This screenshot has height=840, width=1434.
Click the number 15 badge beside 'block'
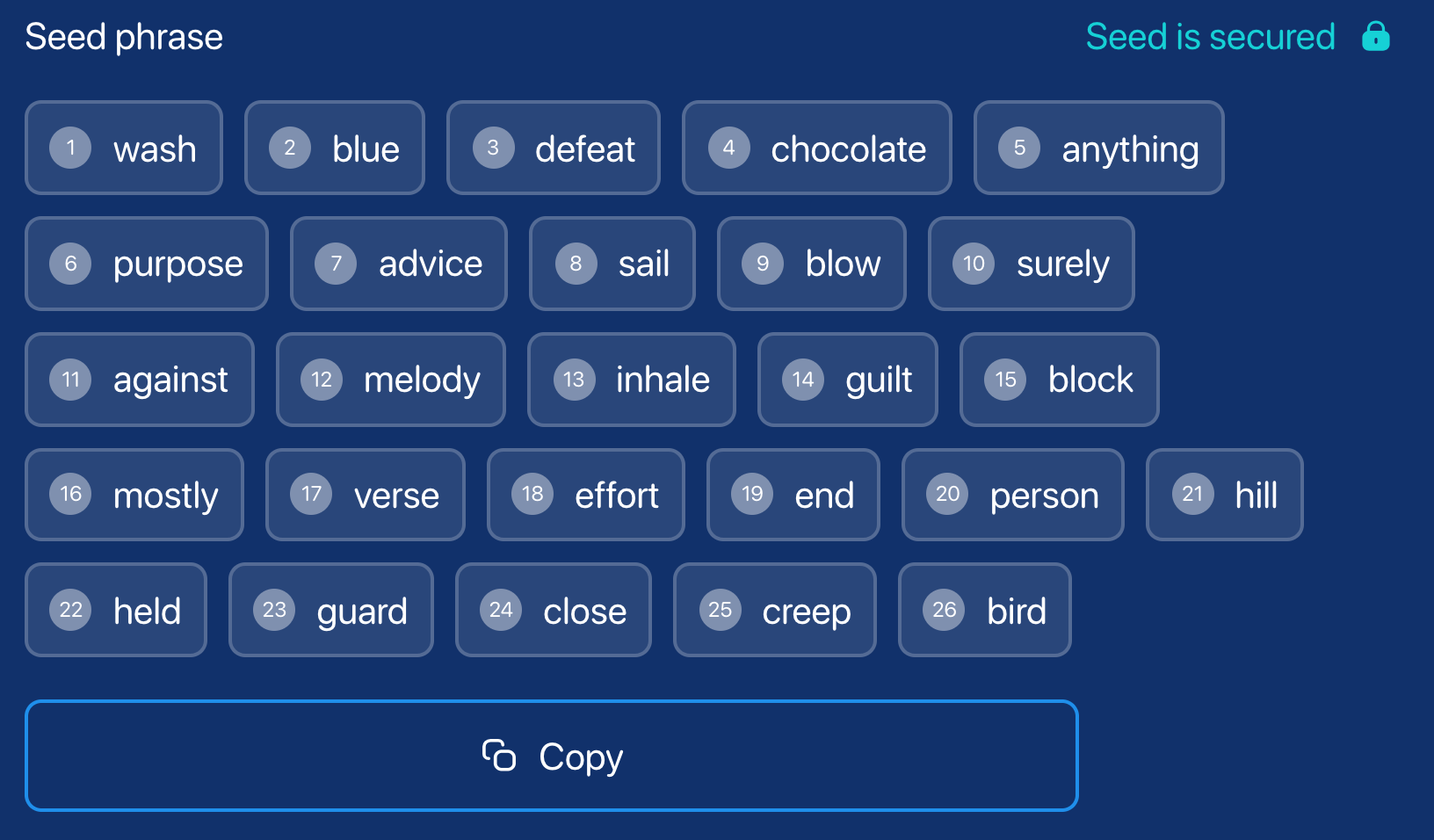tap(1005, 380)
